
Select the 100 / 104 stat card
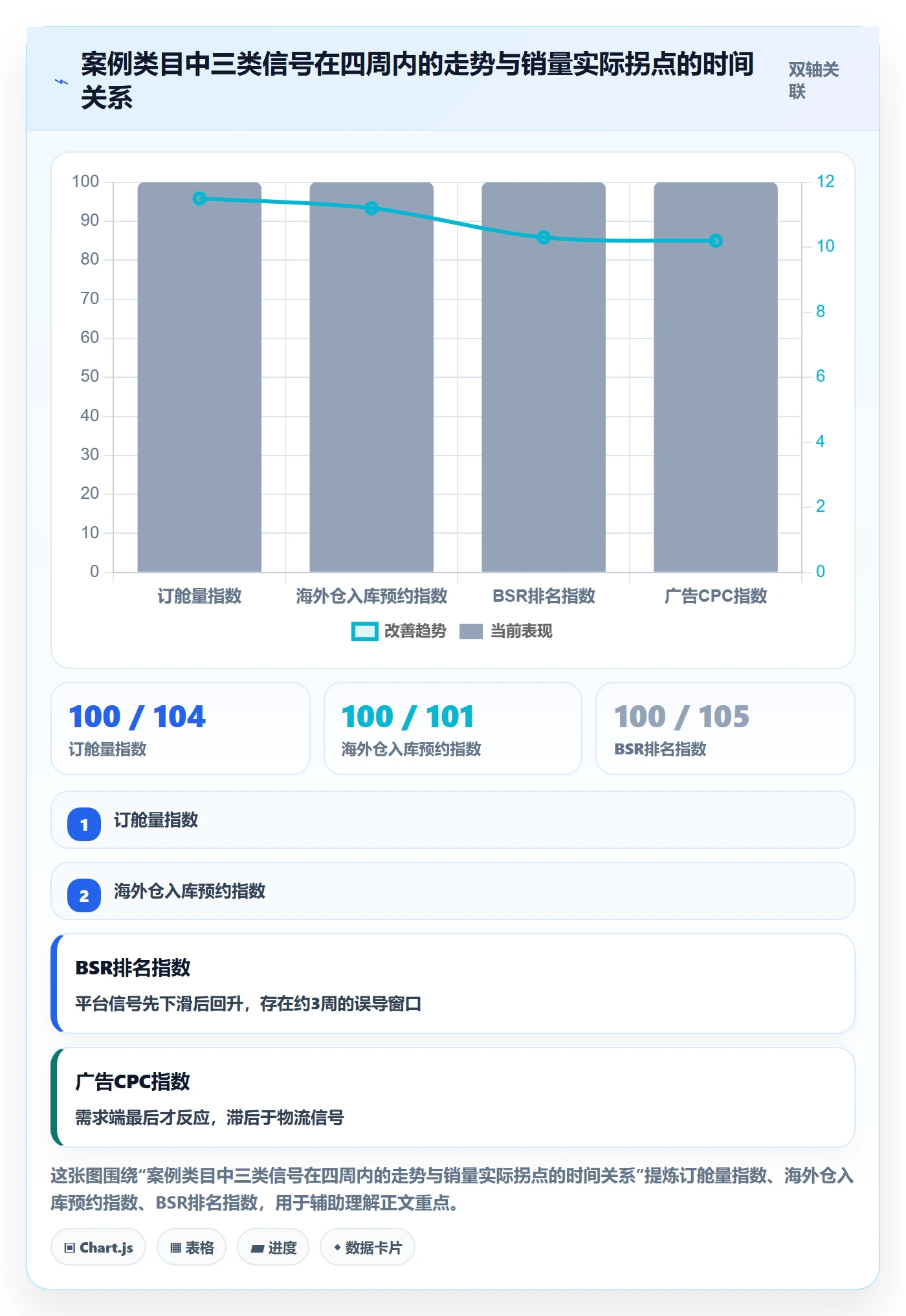click(x=181, y=729)
